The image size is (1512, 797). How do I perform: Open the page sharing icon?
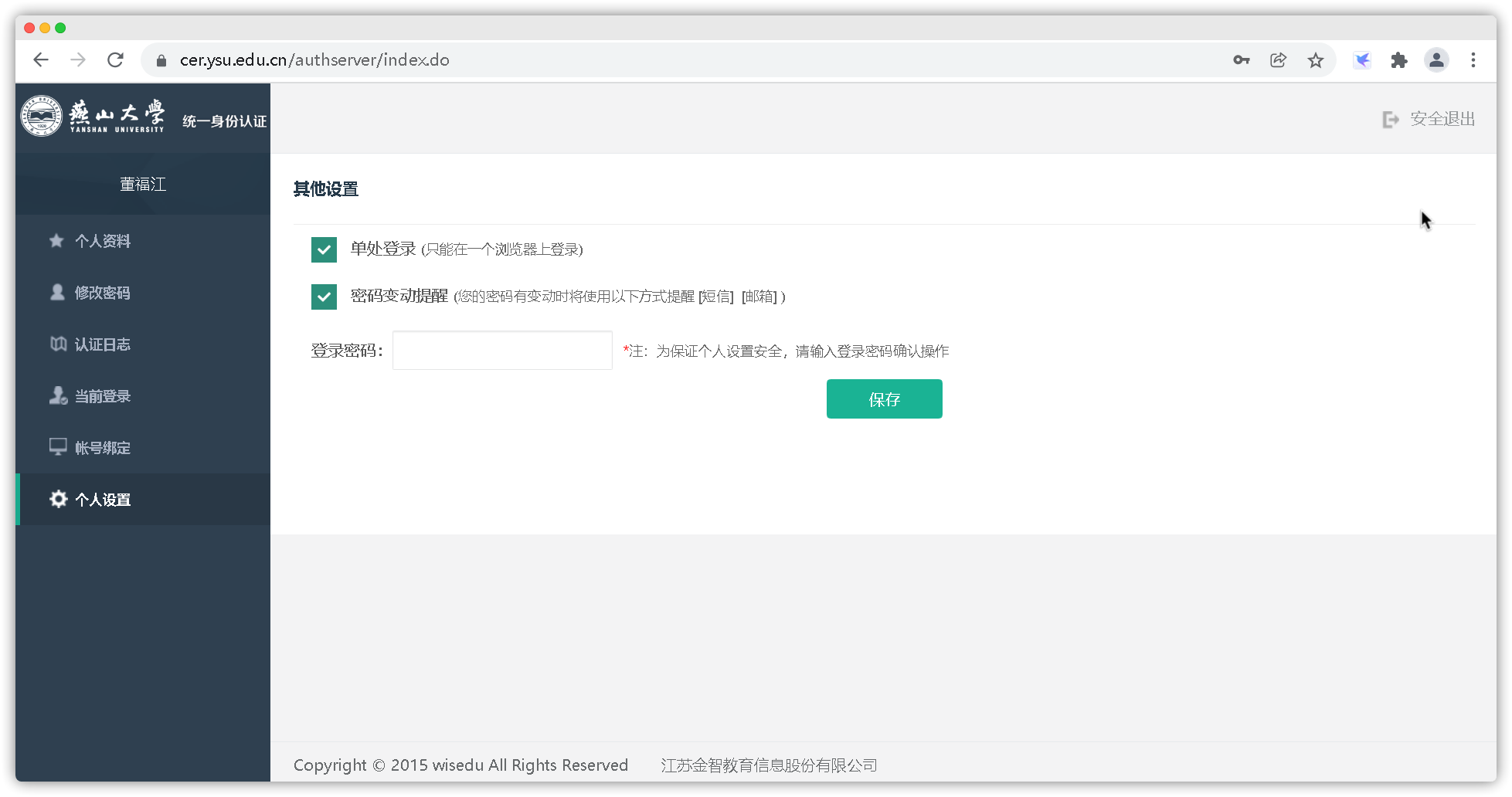1278,59
